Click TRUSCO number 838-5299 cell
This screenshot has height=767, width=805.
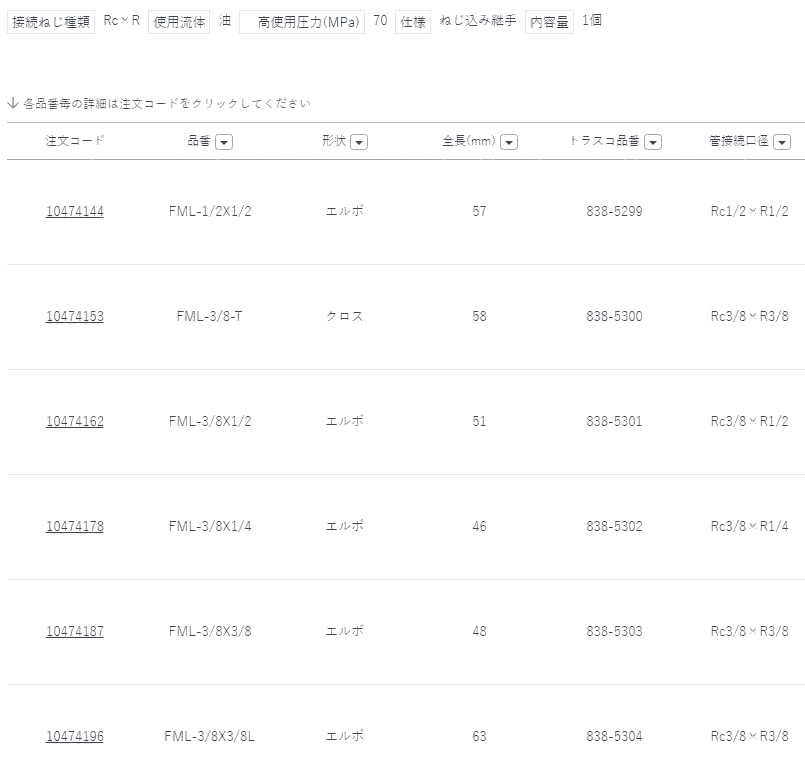pyautogui.click(x=614, y=211)
